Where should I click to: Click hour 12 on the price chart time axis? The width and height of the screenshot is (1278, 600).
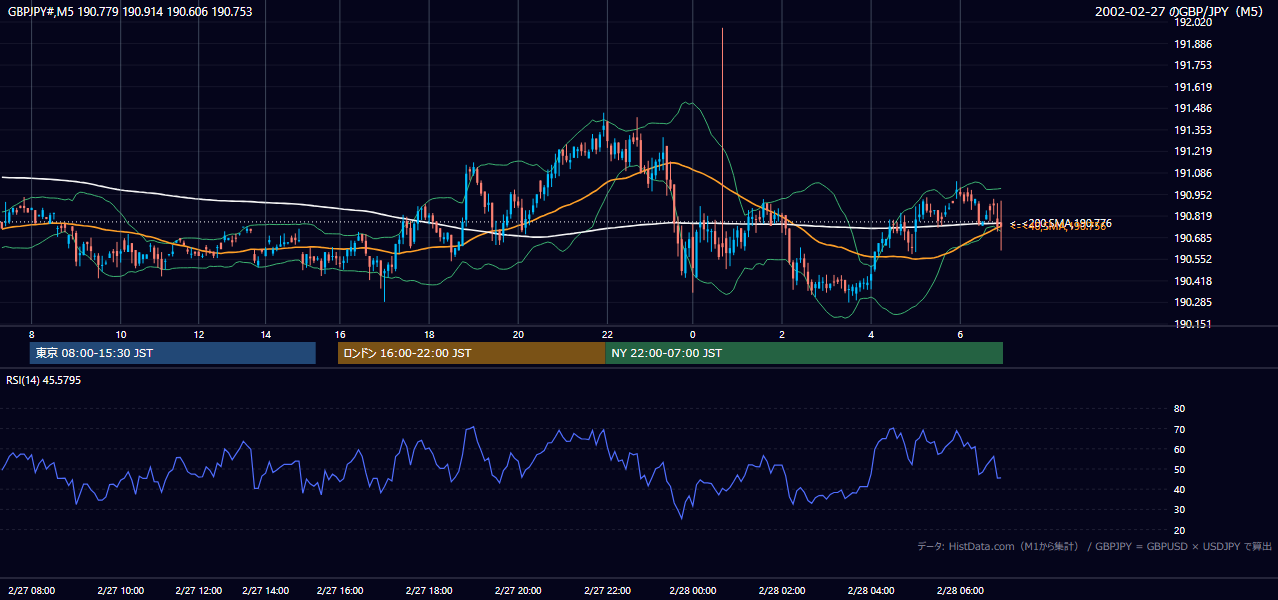pos(198,334)
